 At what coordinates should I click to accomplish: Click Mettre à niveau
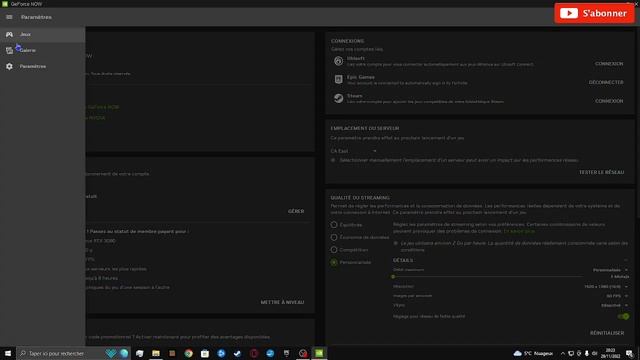[x=282, y=302]
